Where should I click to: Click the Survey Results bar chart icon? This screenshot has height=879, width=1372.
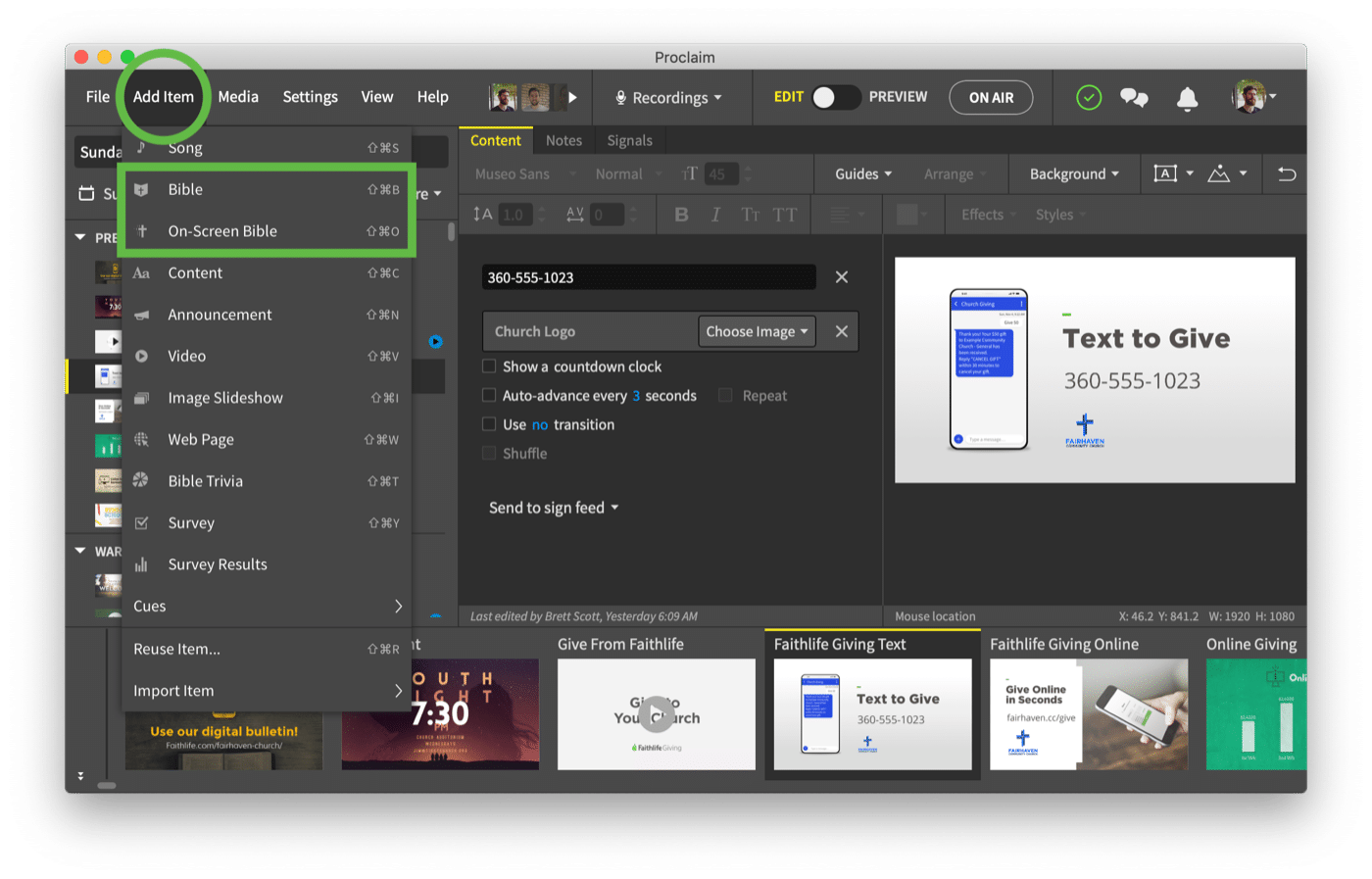[x=141, y=564]
